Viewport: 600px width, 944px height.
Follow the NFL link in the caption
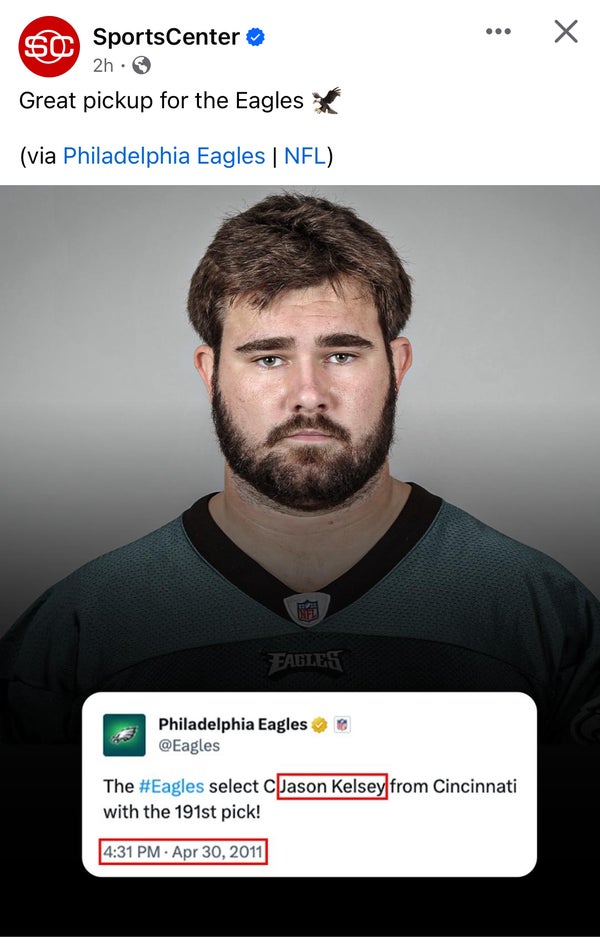point(305,156)
